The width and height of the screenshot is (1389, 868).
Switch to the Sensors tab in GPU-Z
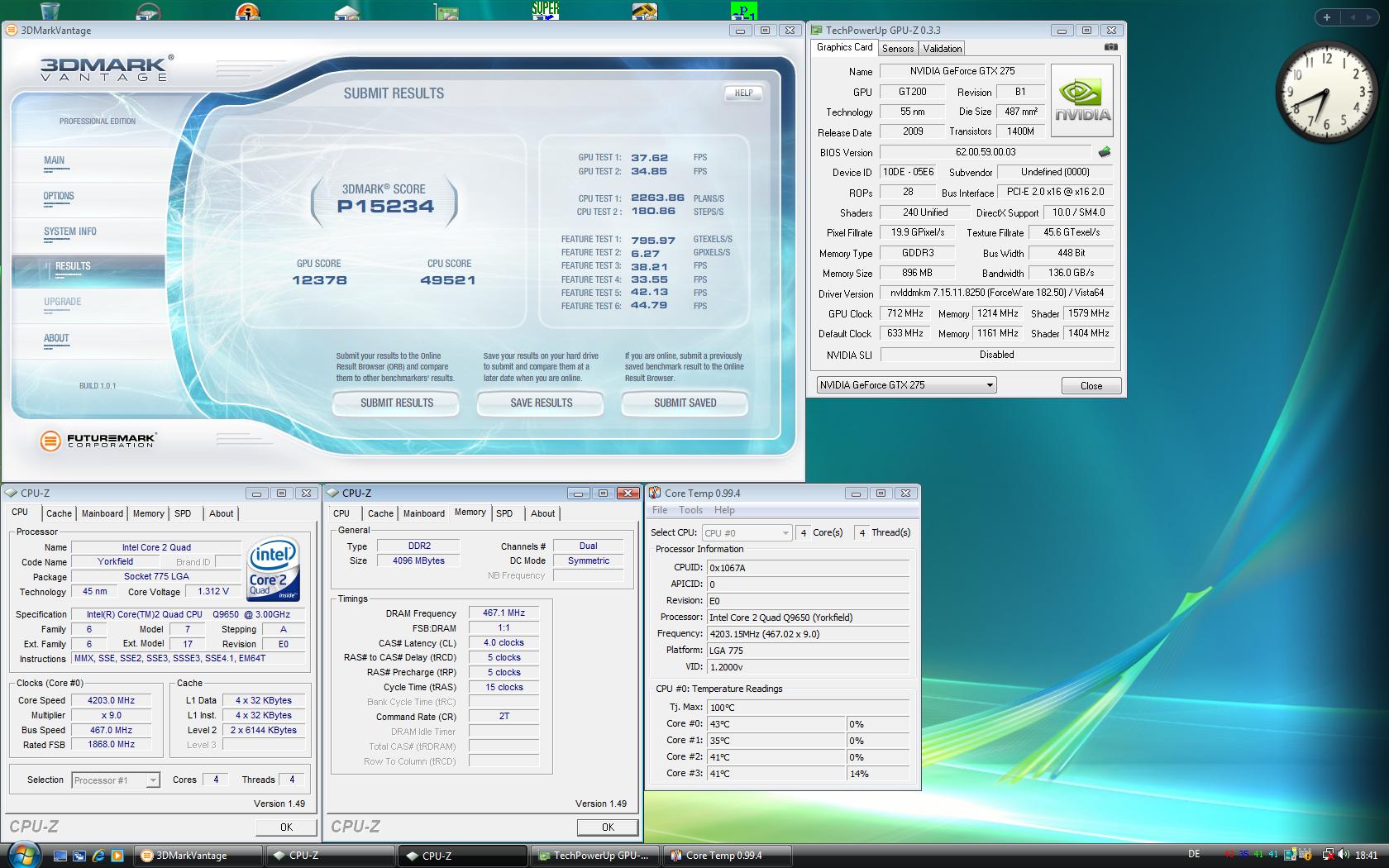[x=897, y=49]
